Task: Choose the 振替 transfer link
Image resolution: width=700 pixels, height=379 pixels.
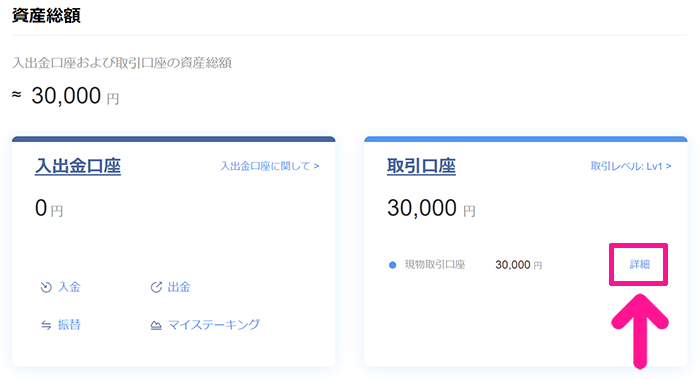Action: coord(69,325)
